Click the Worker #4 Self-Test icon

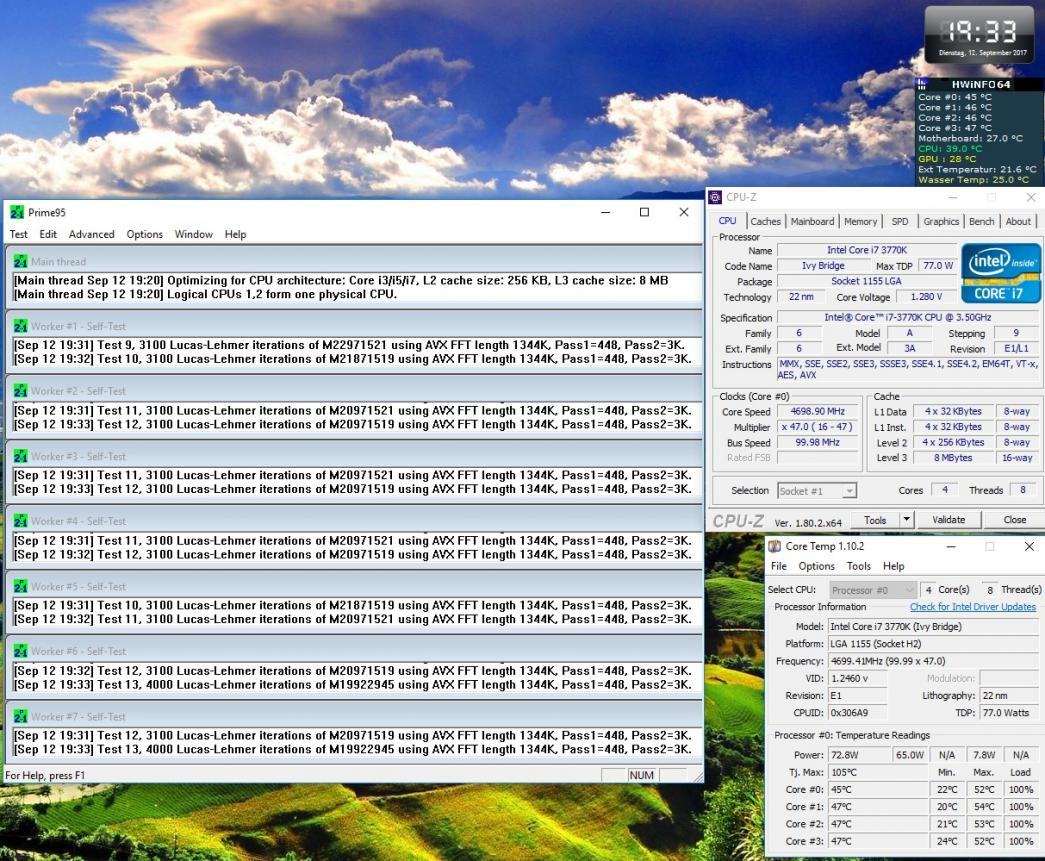(21, 521)
